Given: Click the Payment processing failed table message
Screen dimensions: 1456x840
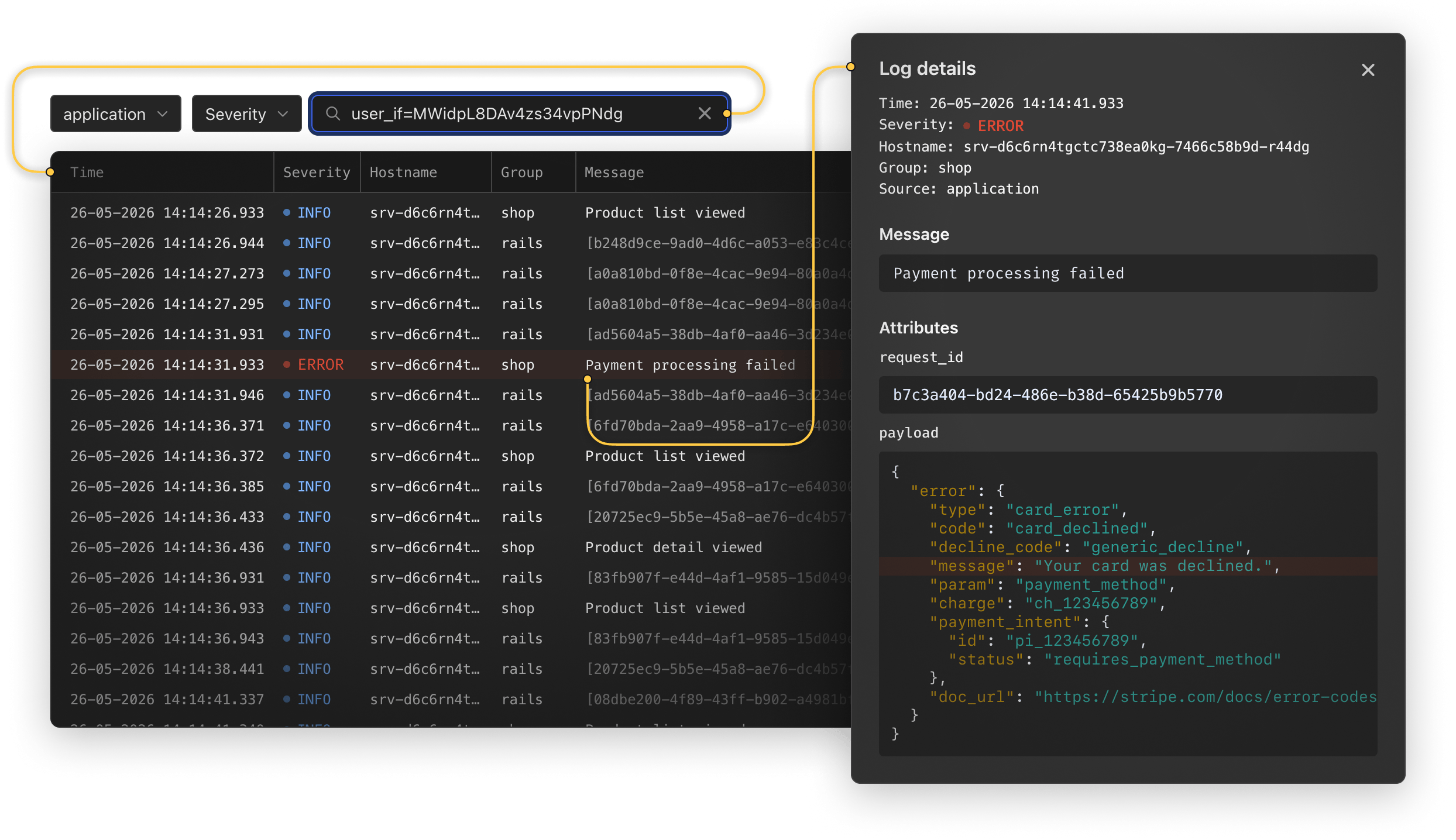Looking at the screenshot, I should coord(690,364).
